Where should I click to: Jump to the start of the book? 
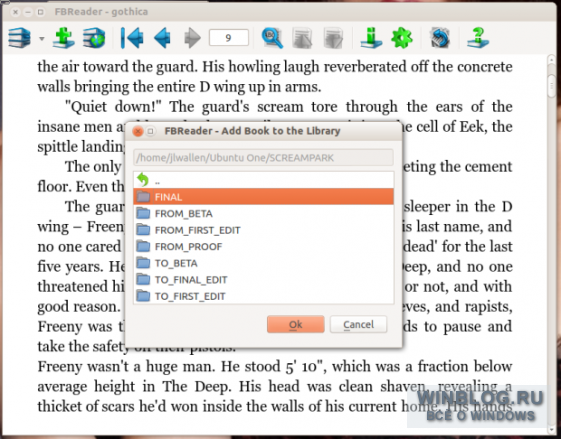(x=132, y=38)
